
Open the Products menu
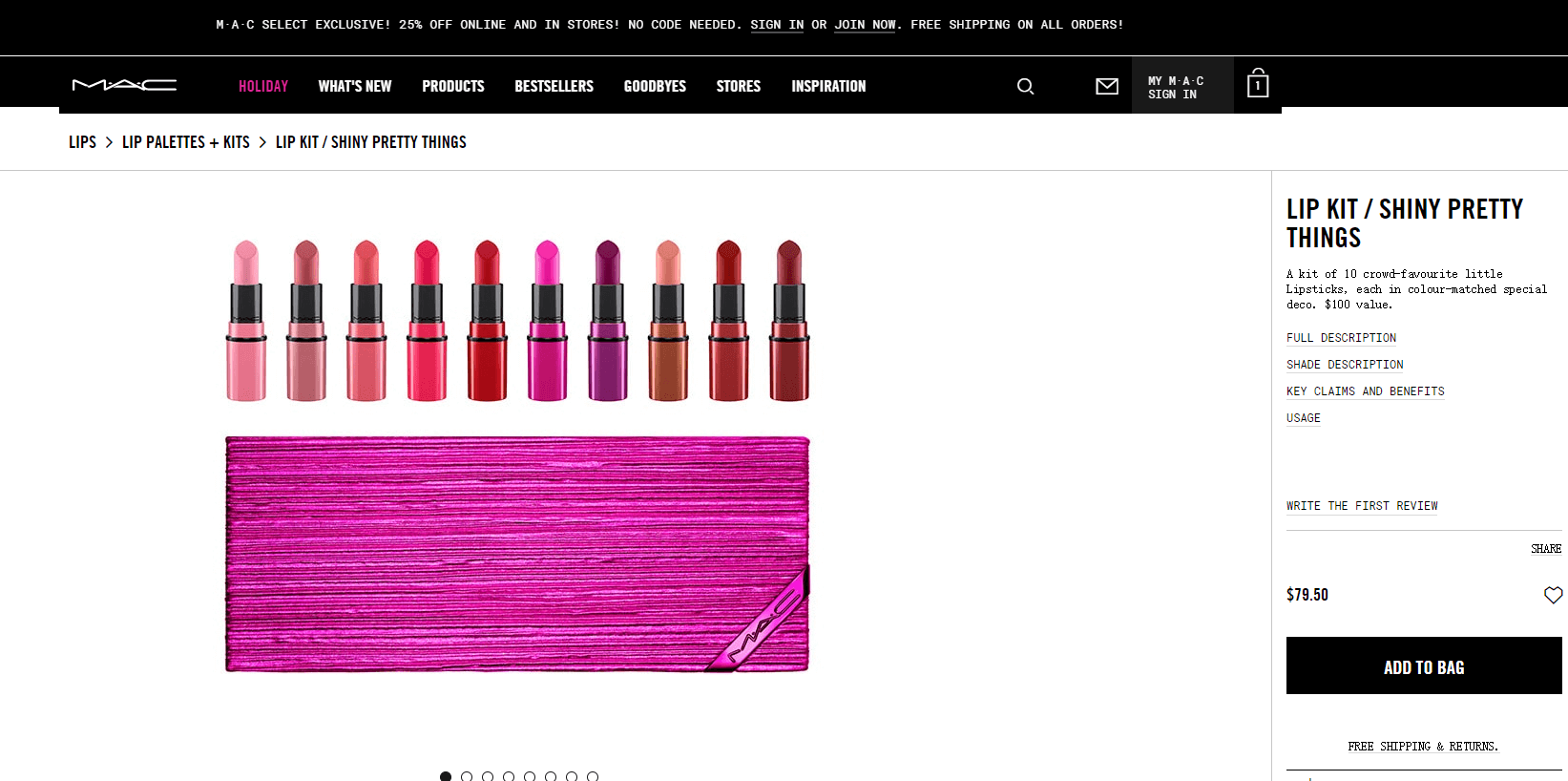453,86
